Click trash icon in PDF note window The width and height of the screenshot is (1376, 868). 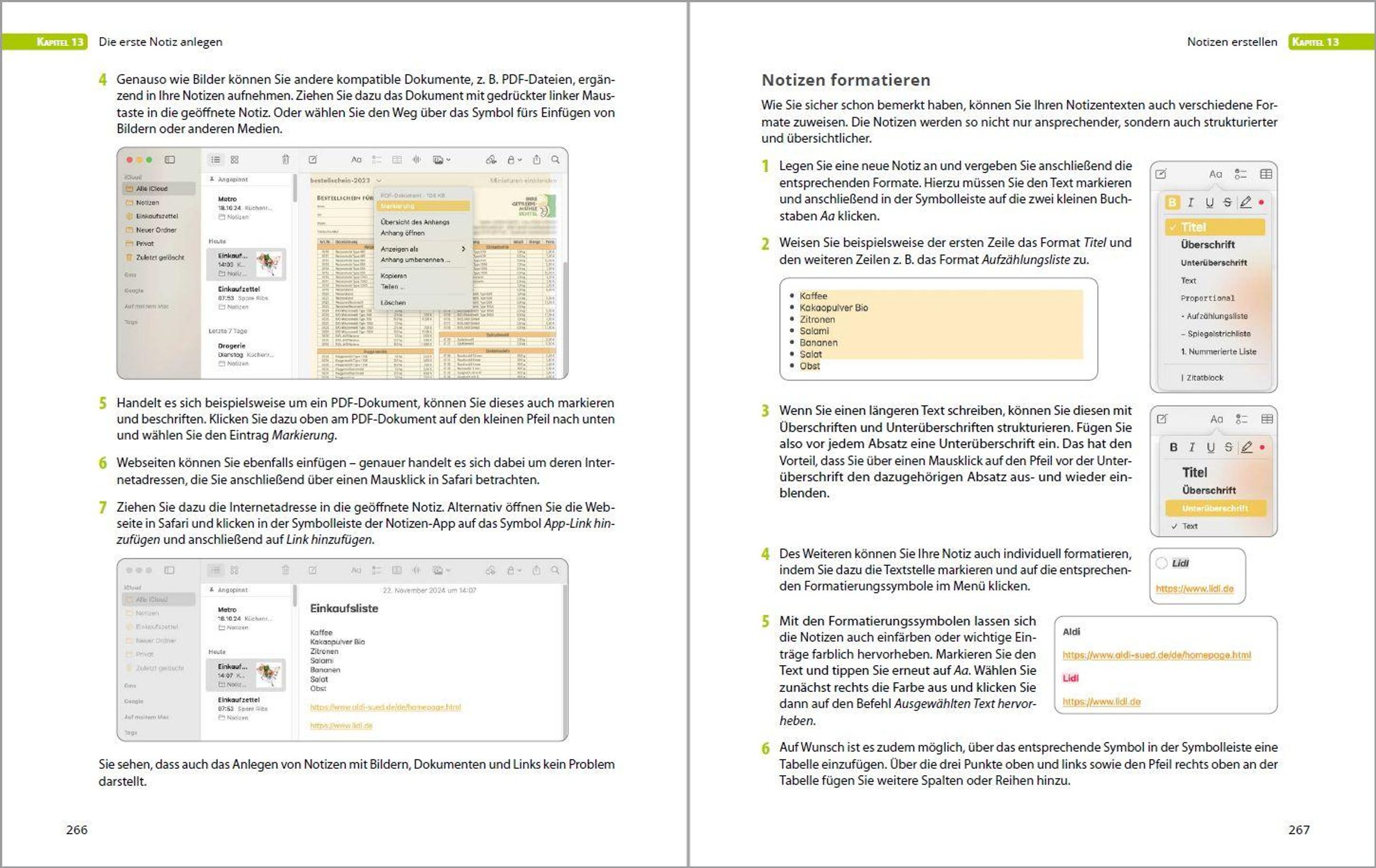click(x=286, y=160)
